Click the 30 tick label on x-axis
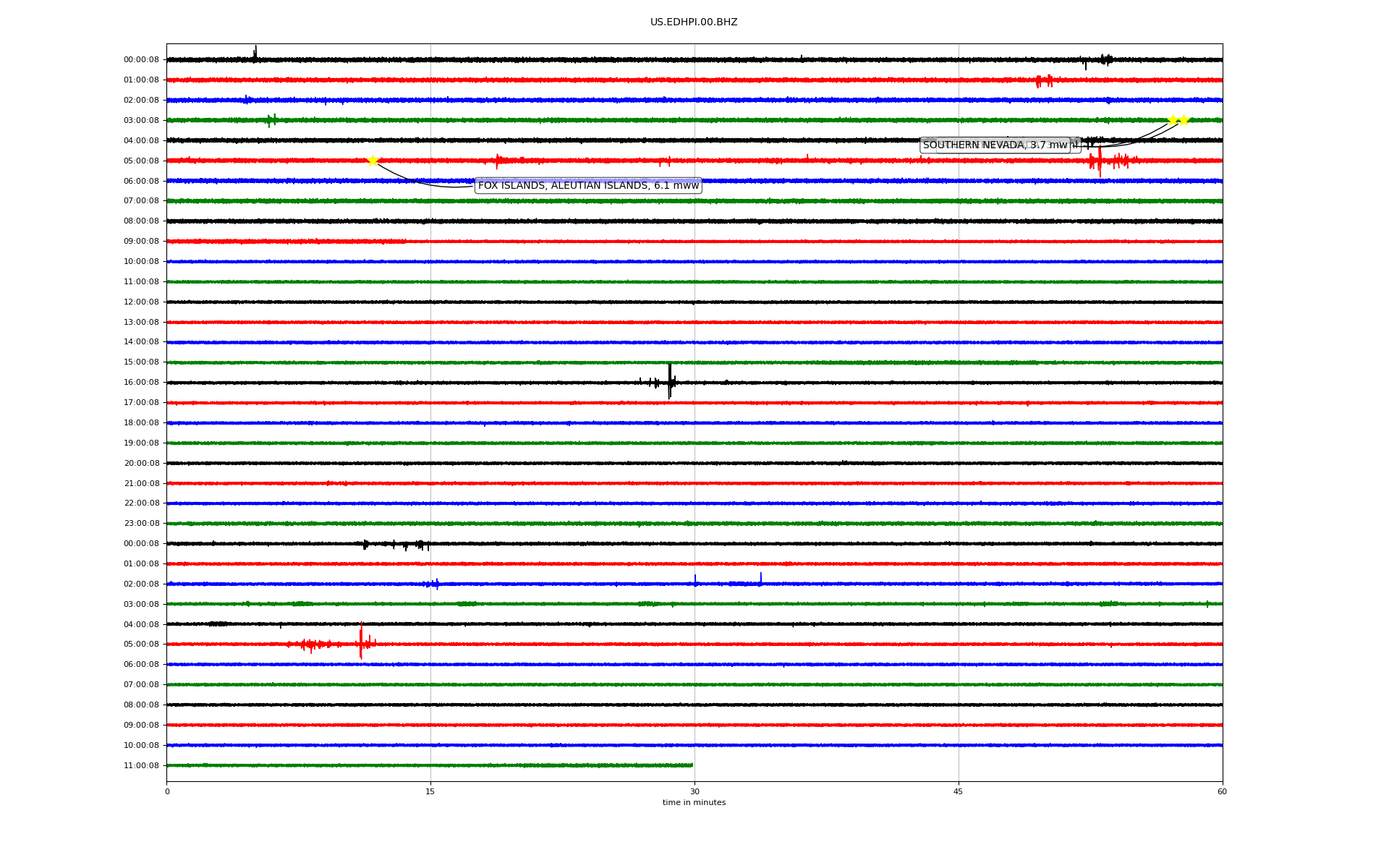This screenshot has width=1389, height=868. [694, 791]
